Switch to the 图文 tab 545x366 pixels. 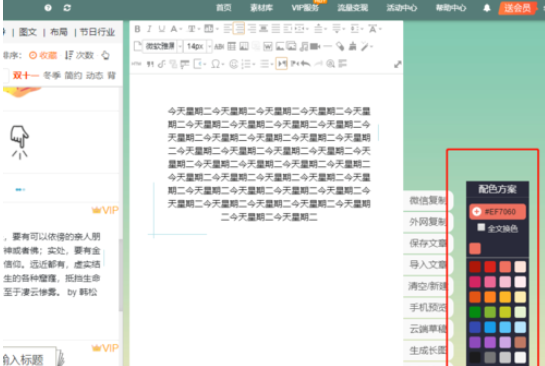[28, 32]
